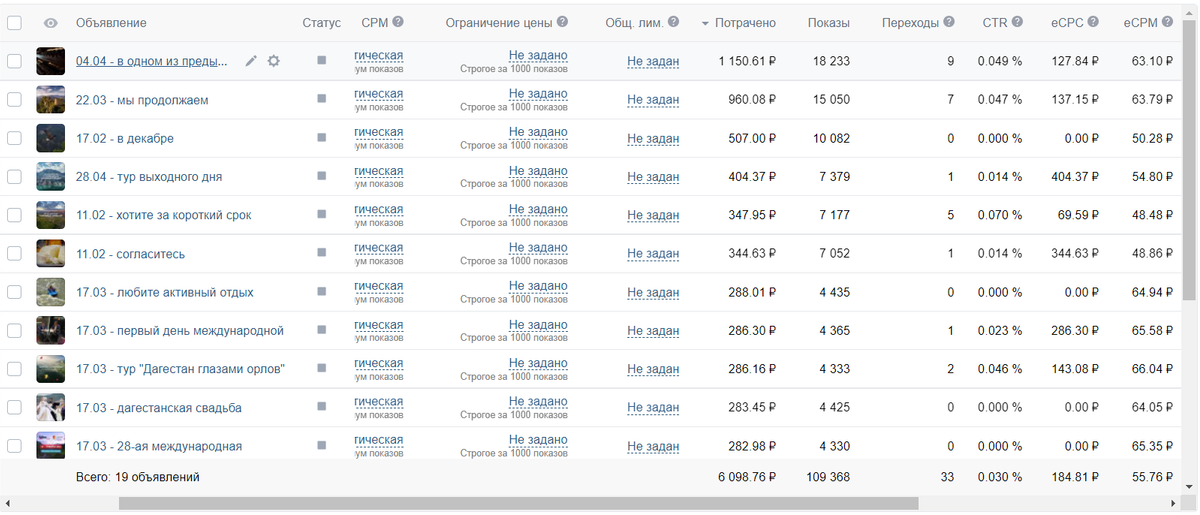1200x515 pixels.
Task: Open Не задан total limit for 17.03 28-ая
Action: pos(653,446)
